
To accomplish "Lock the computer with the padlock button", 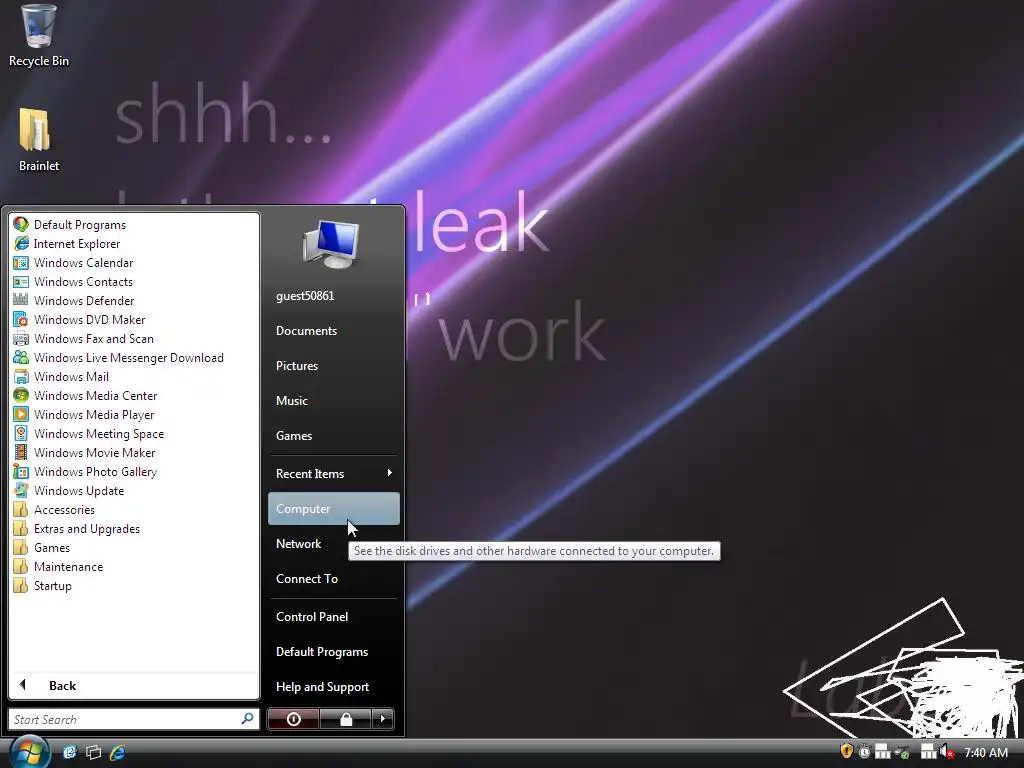I will [346, 719].
